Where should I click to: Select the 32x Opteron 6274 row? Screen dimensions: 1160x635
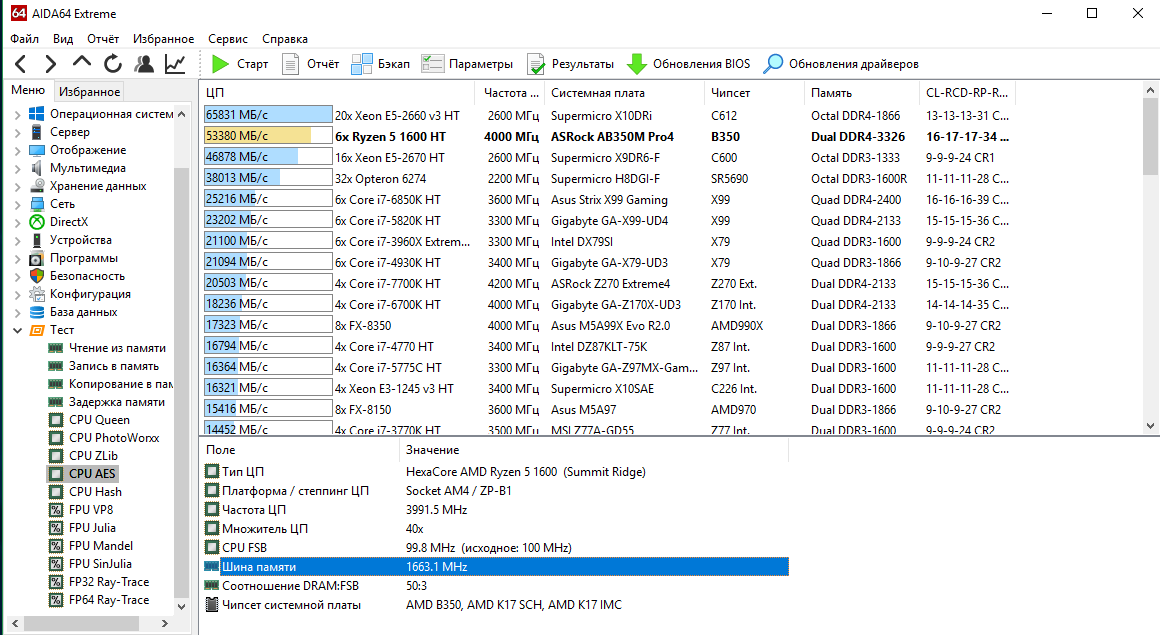tap(607, 178)
